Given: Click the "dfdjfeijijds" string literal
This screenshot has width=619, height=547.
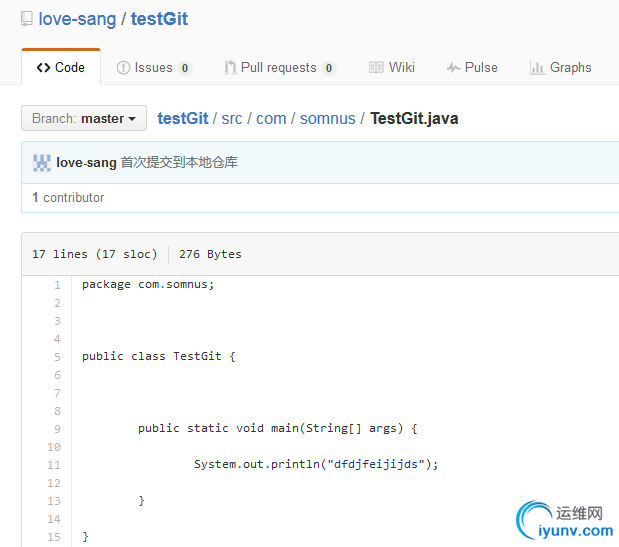Looking at the screenshot, I should click(x=376, y=464).
